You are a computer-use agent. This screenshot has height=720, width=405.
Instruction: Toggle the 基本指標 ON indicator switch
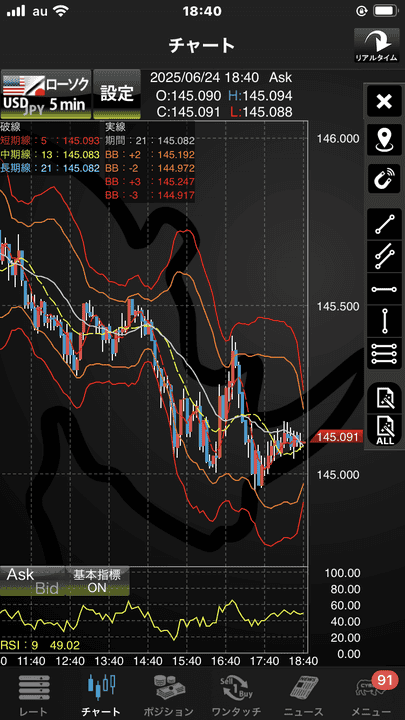pyautogui.click(x=97, y=581)
